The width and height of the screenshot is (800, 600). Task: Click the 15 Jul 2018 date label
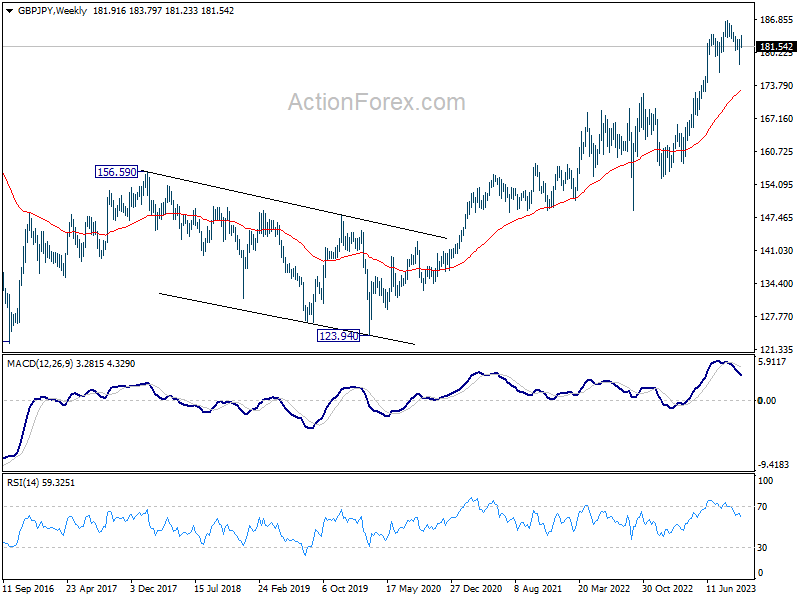[x=218, y=589]
